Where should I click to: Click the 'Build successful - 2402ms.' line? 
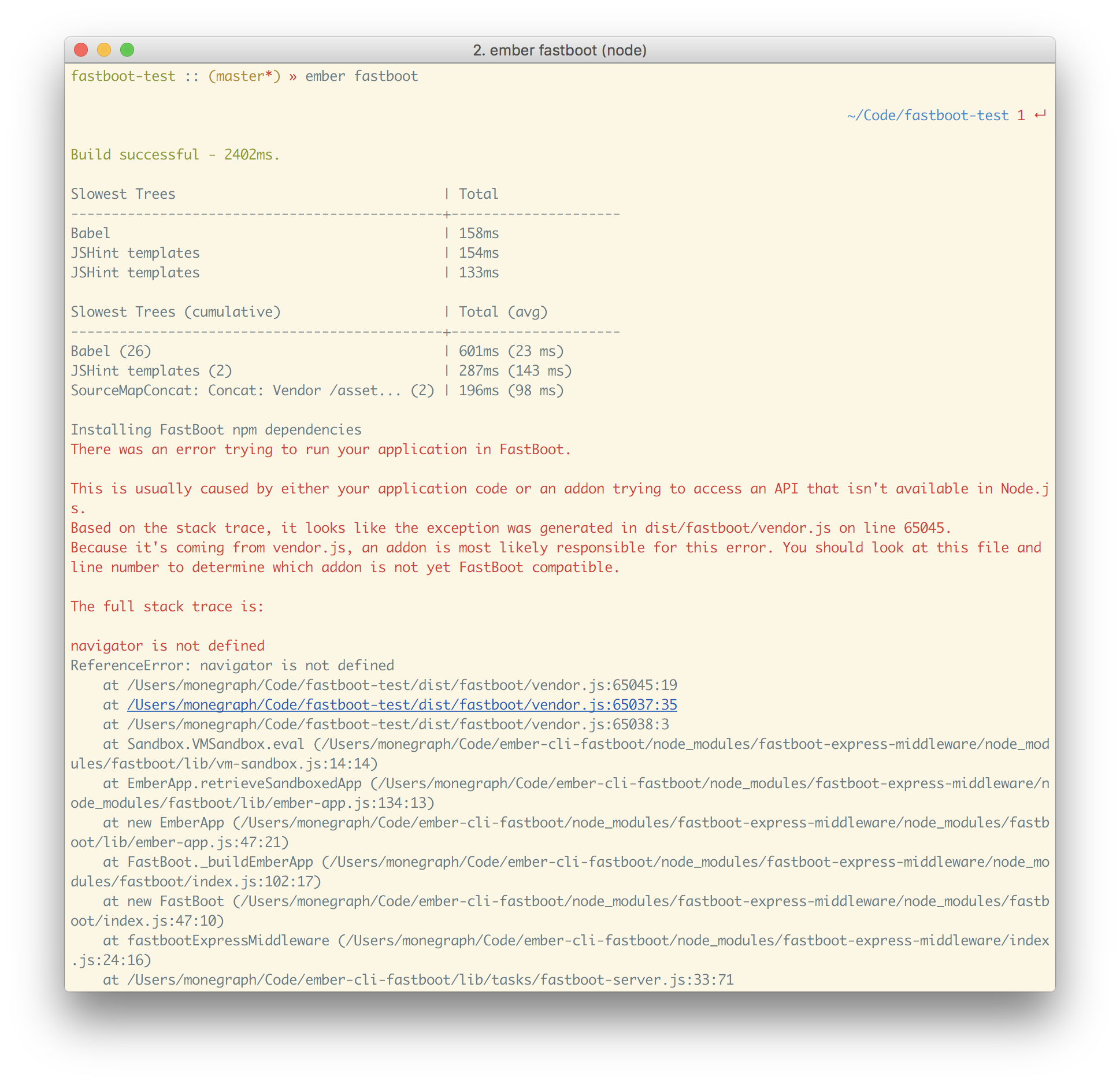[175, 155]
